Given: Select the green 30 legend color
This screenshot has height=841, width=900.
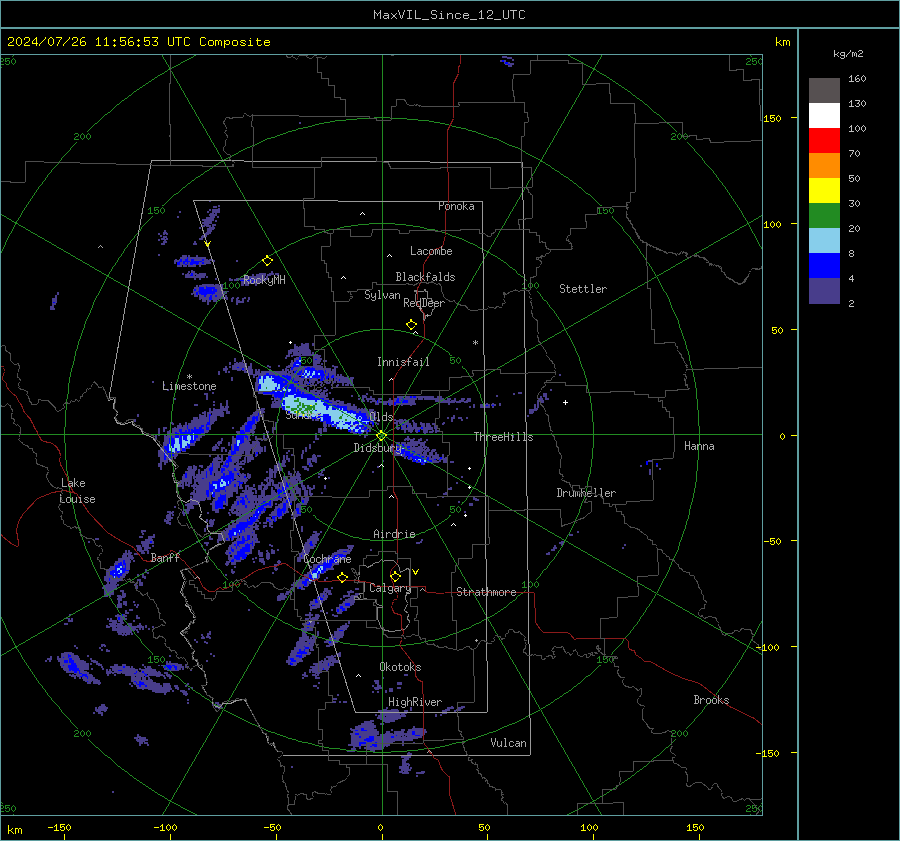Looking at the screenshot, I should (824, 215).
